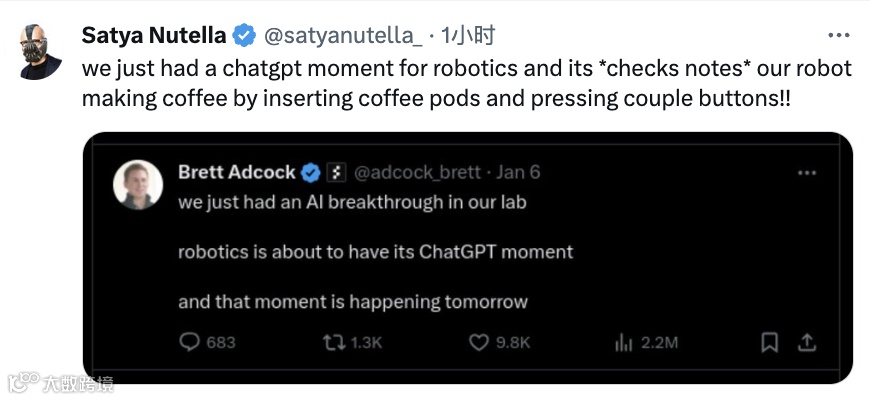Image resolution: width=870 pixels, height=400 pixels.
Task: Open the Jan 6 date on the quoted tweet
Action: [x=518, y=173]
